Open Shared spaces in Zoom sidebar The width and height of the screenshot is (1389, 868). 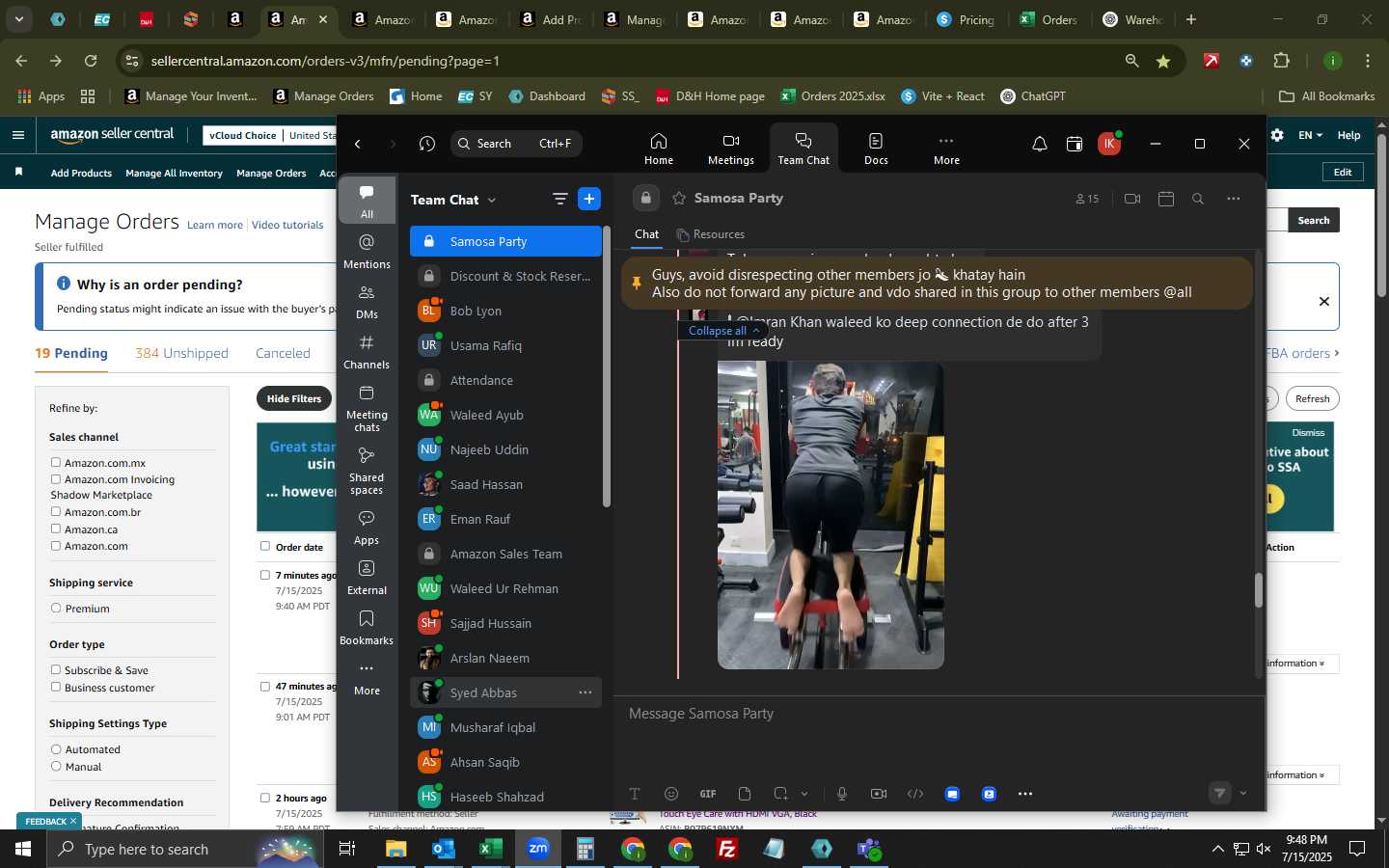coord(367,469)
